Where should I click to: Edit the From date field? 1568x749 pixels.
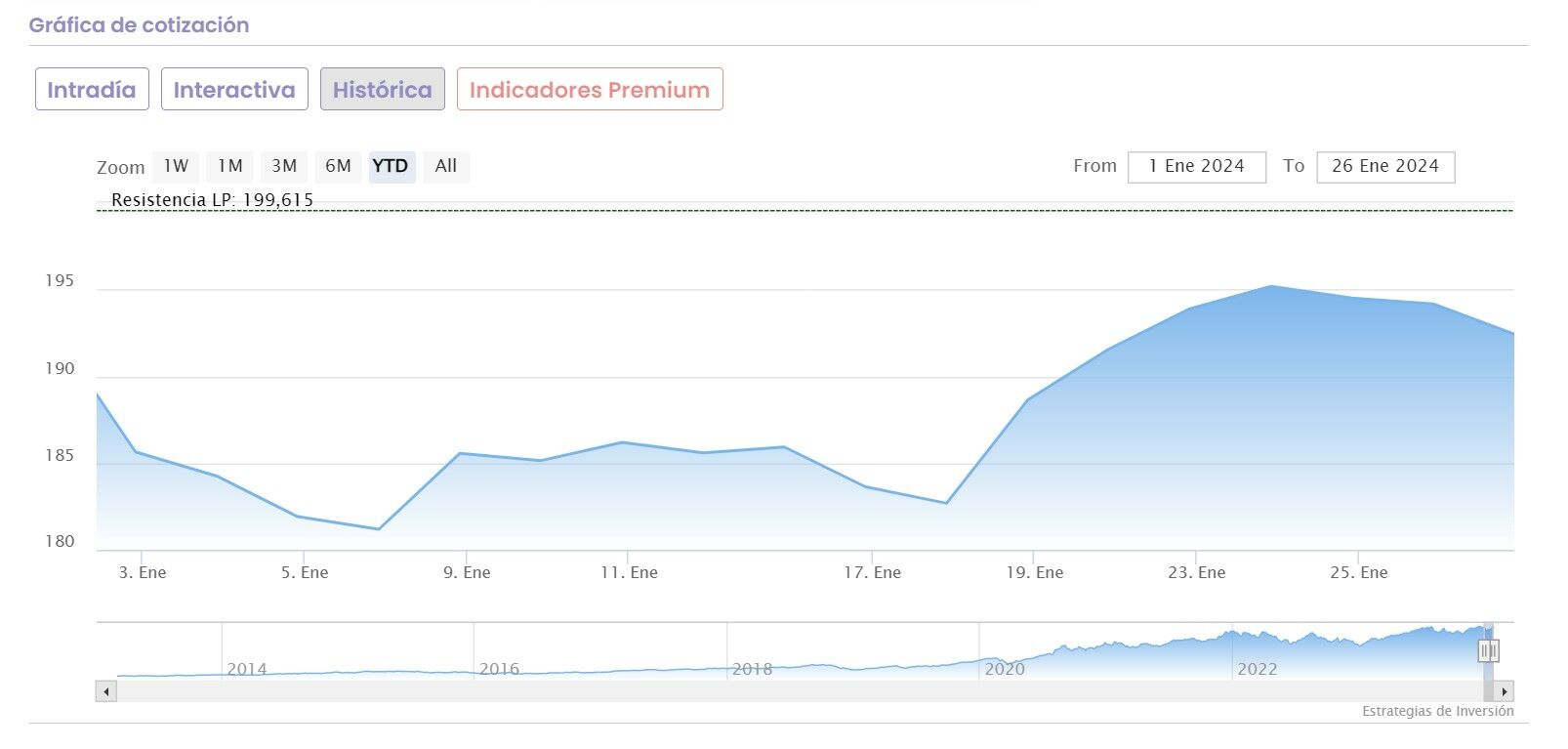click(1196, 166)
